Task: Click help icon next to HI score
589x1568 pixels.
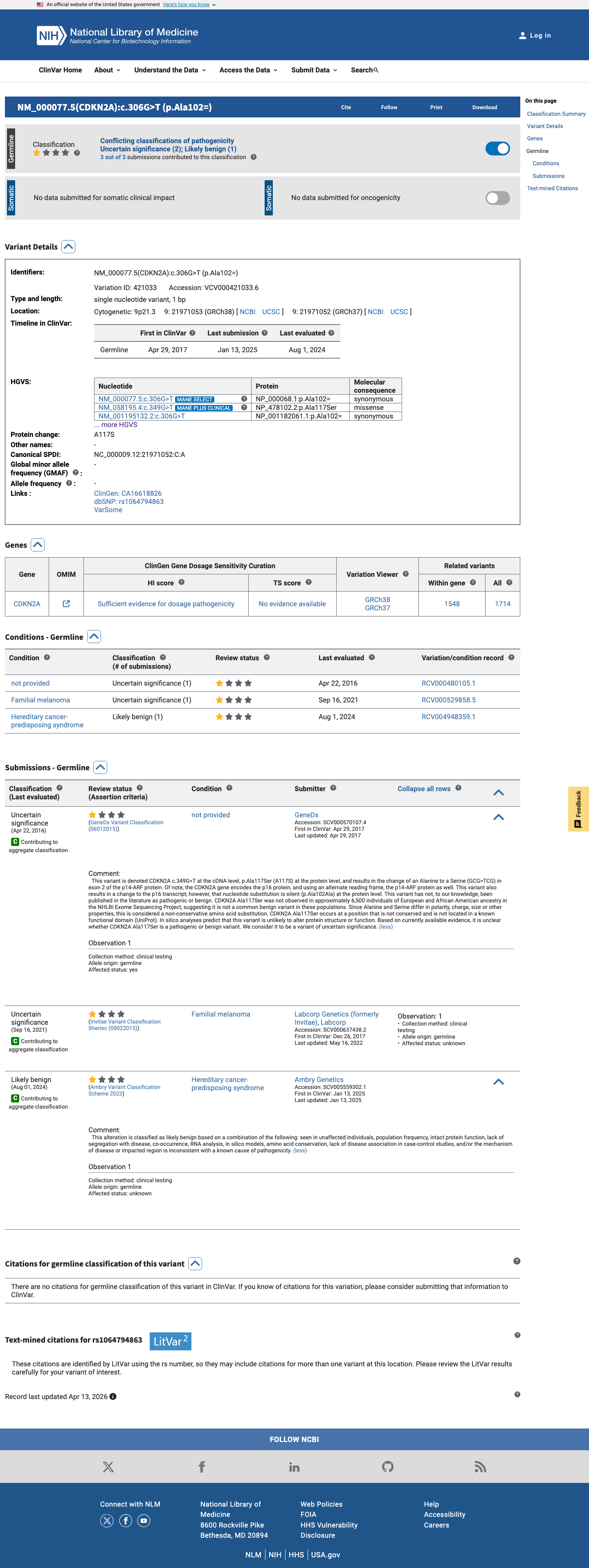Action: click(181, 583)
